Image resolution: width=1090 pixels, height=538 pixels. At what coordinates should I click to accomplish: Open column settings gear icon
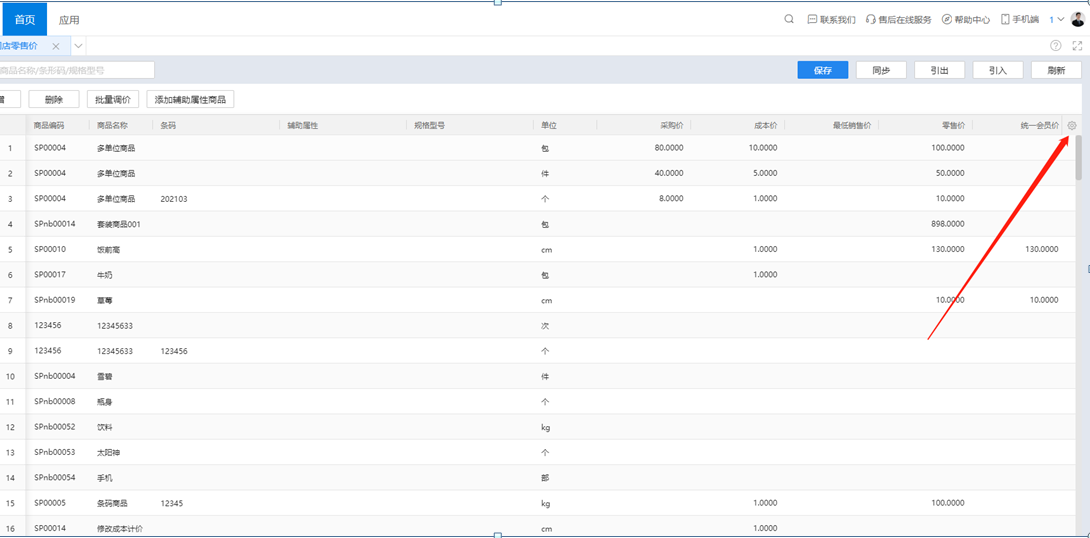[1072, 125]
